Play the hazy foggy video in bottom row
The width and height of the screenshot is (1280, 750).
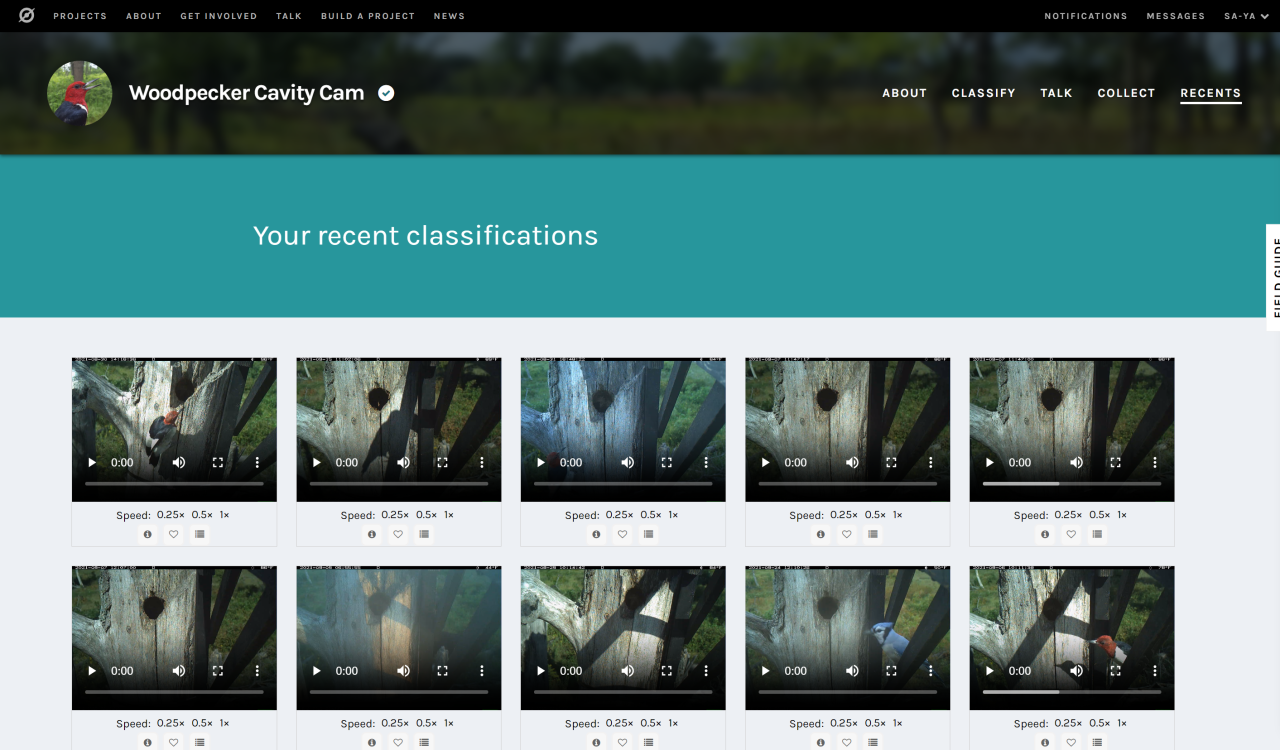click(x=317, y=671)
